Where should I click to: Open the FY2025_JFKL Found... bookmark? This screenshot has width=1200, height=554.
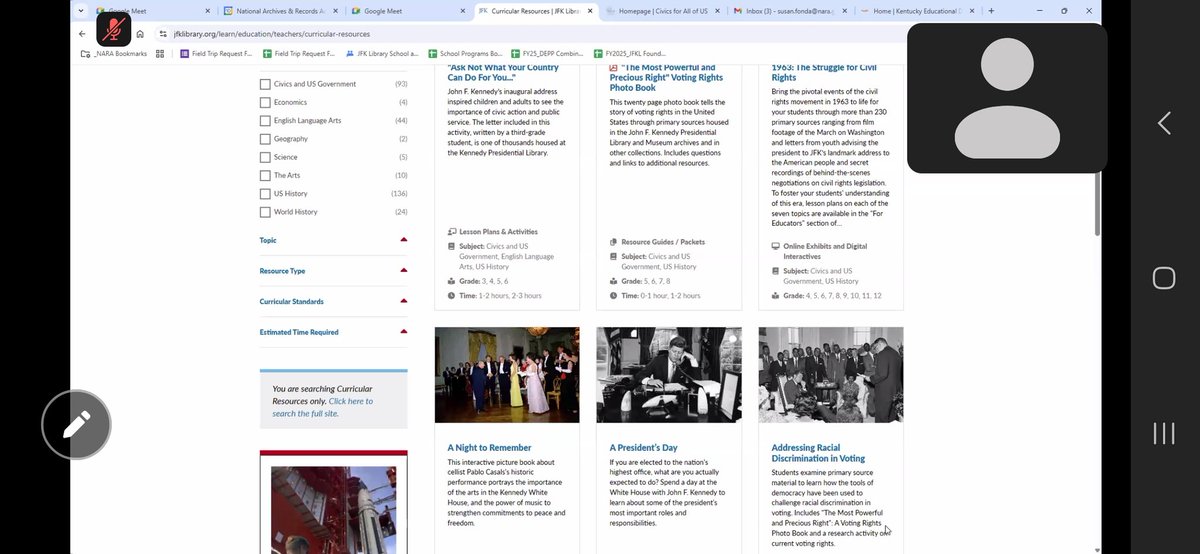point(630,53)
